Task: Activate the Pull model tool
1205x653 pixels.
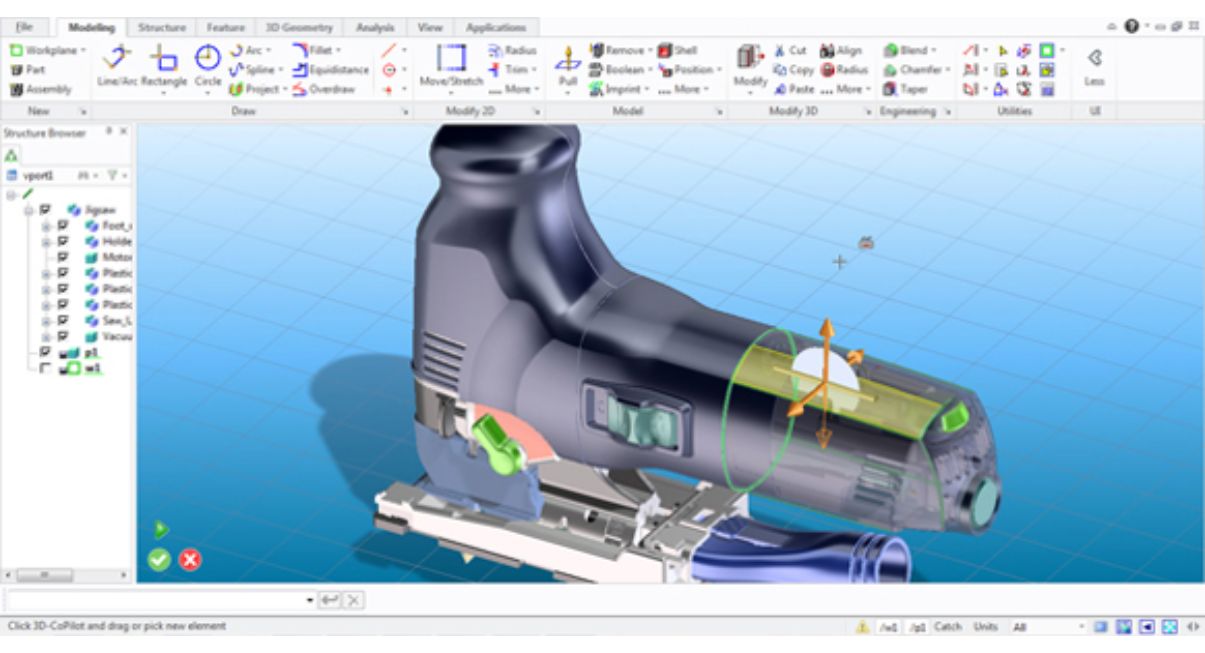Action: (x=568, y=66)
